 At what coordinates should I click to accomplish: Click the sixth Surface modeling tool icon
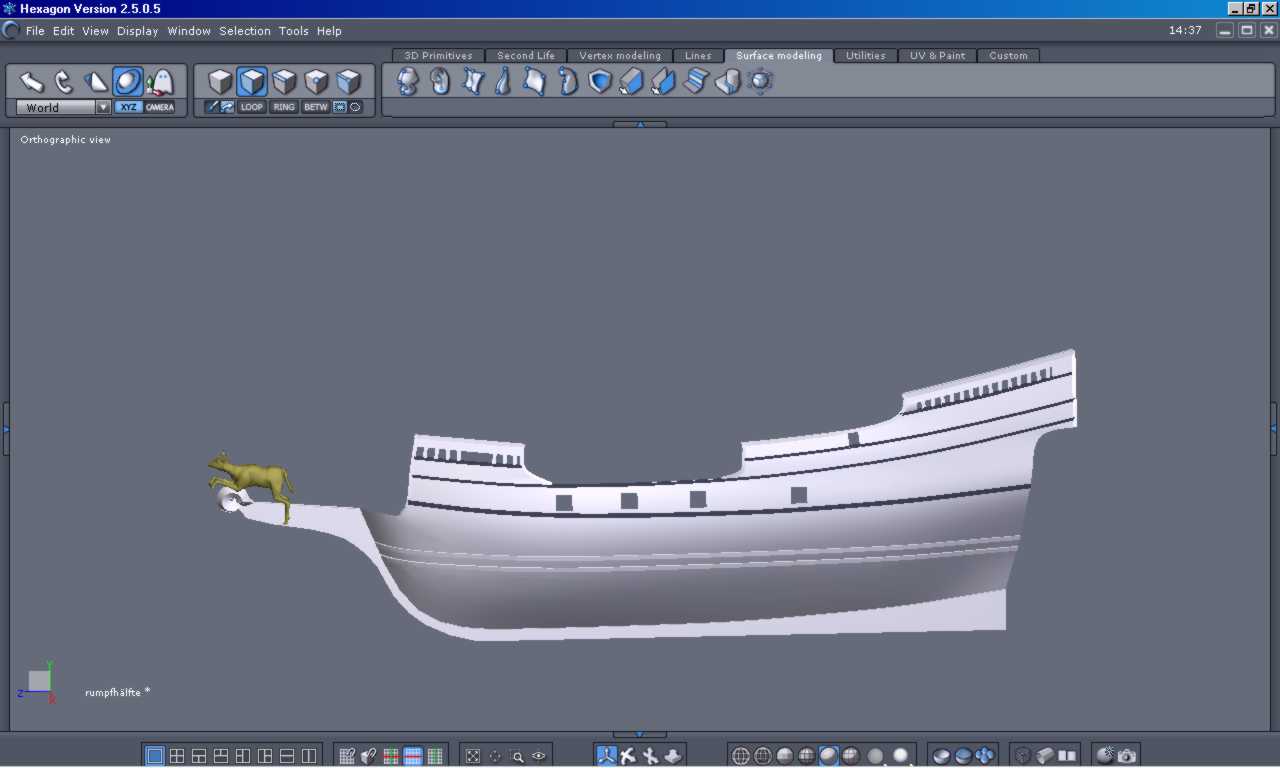[x=568, y=81]
